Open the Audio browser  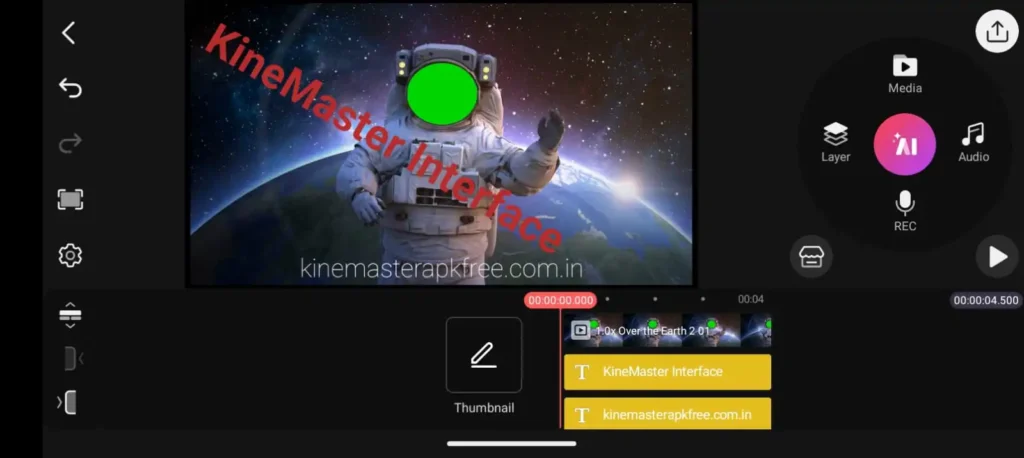973,142
